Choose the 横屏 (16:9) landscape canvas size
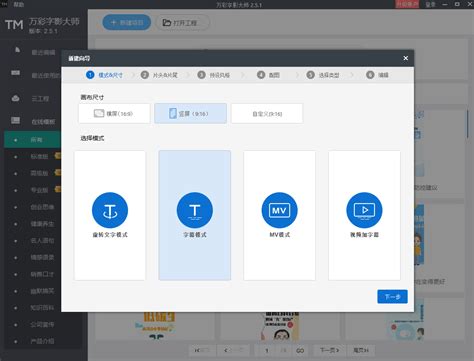 pyautogui.click(x=114, y=114)
